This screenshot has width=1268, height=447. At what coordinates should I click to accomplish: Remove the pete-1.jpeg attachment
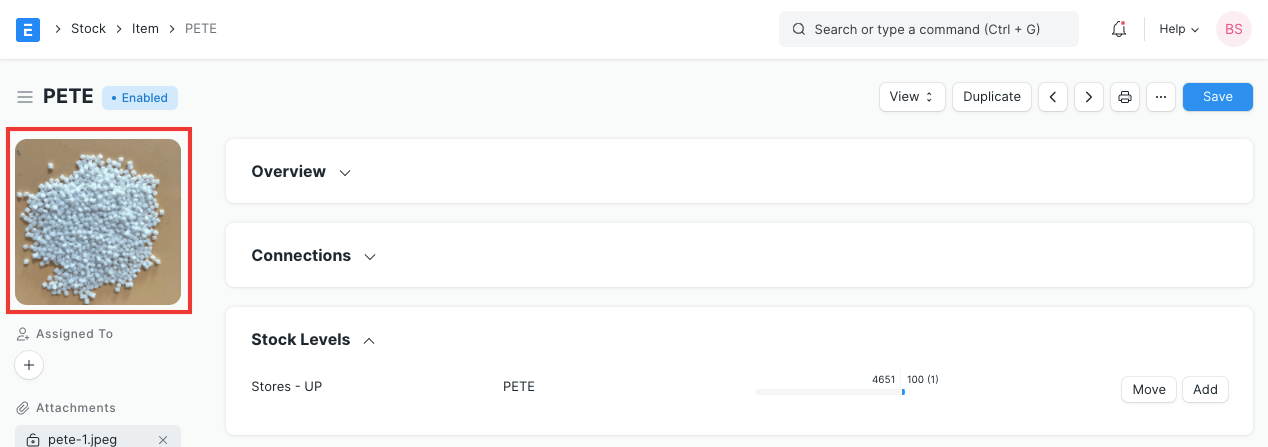(163, 440)
